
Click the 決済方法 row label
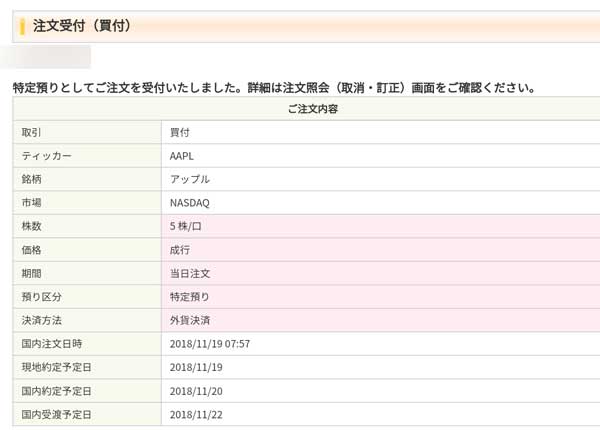point(42,320)
